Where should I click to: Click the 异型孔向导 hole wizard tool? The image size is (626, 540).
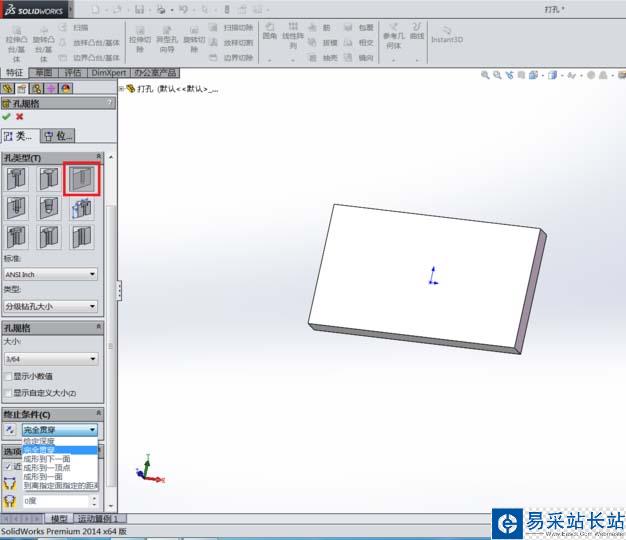167,40
